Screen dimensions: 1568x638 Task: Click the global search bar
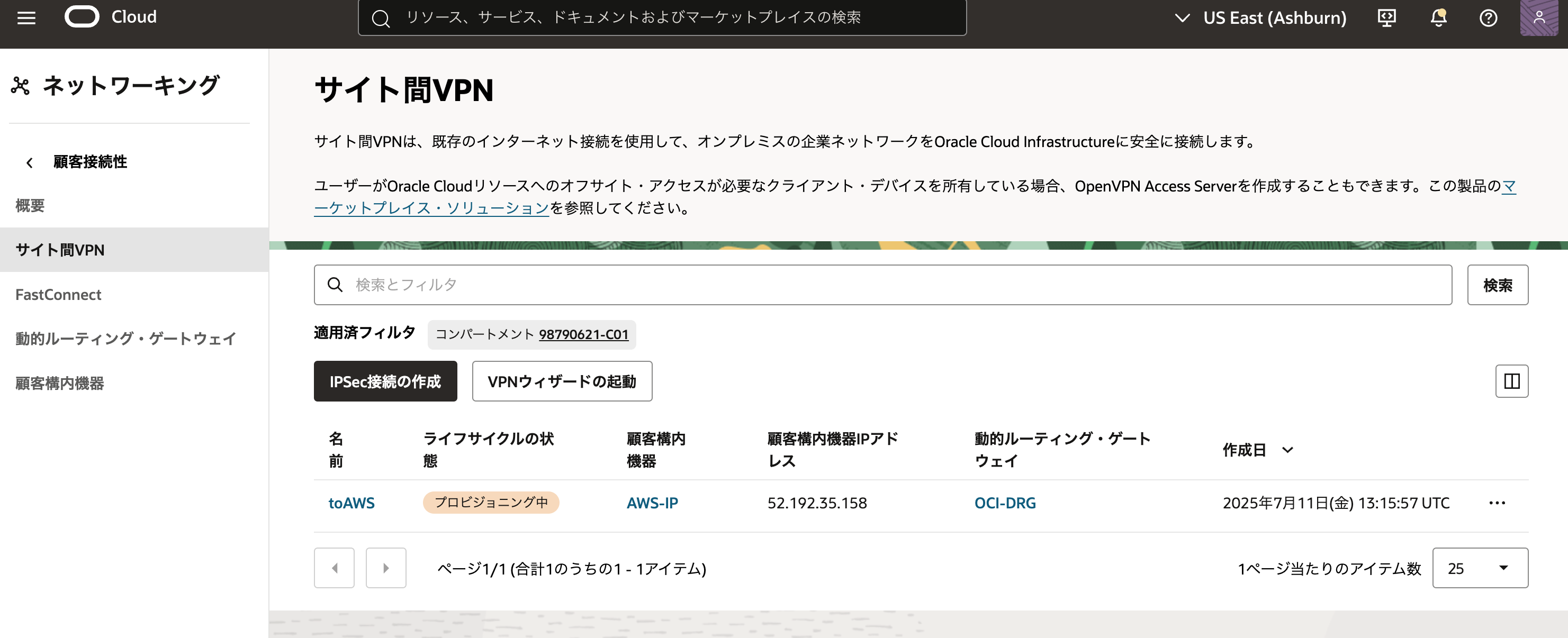point(662,17)
